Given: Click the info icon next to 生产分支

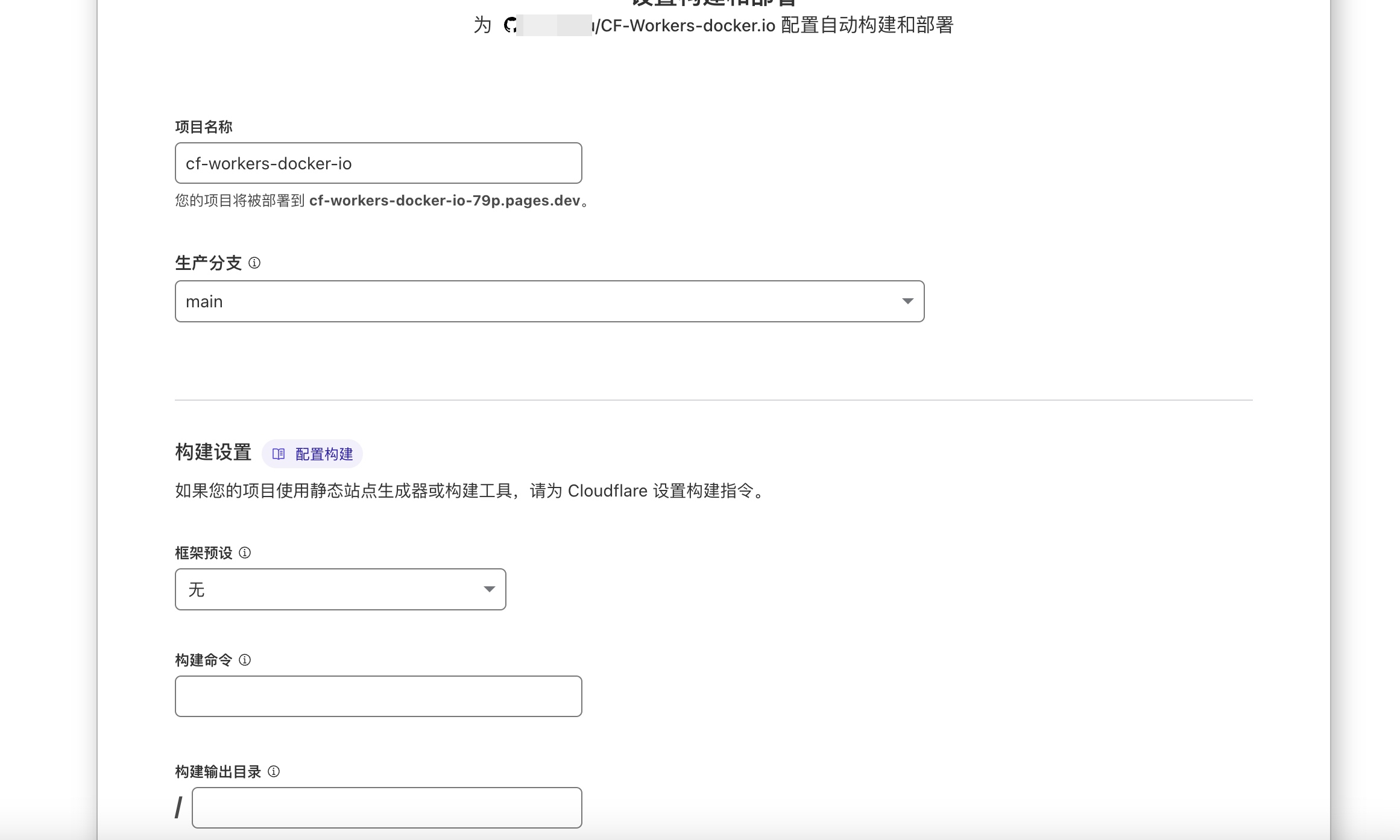Looking at the screenshot, I should 254,263.
